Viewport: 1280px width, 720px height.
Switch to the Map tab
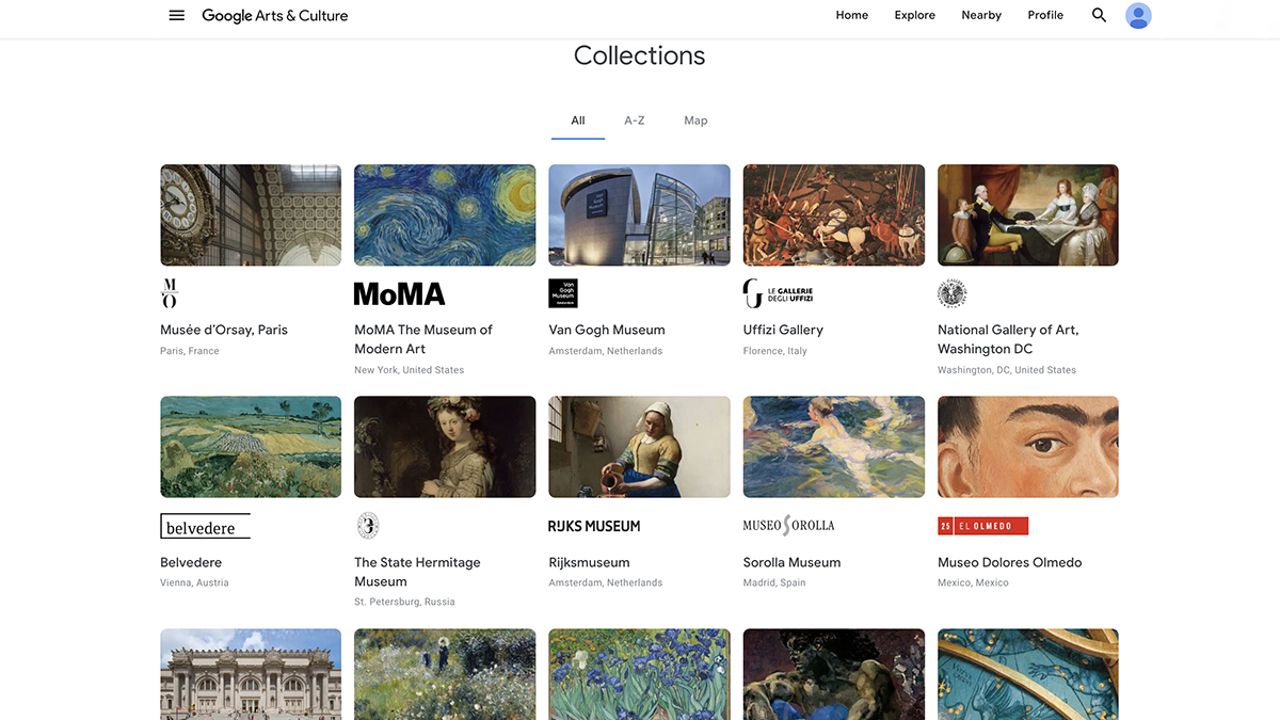(x=695, y=120)
